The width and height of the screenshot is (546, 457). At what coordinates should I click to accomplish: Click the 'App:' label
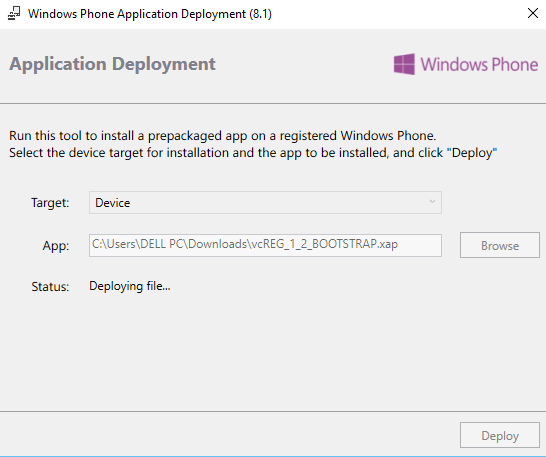click(56, 246)
